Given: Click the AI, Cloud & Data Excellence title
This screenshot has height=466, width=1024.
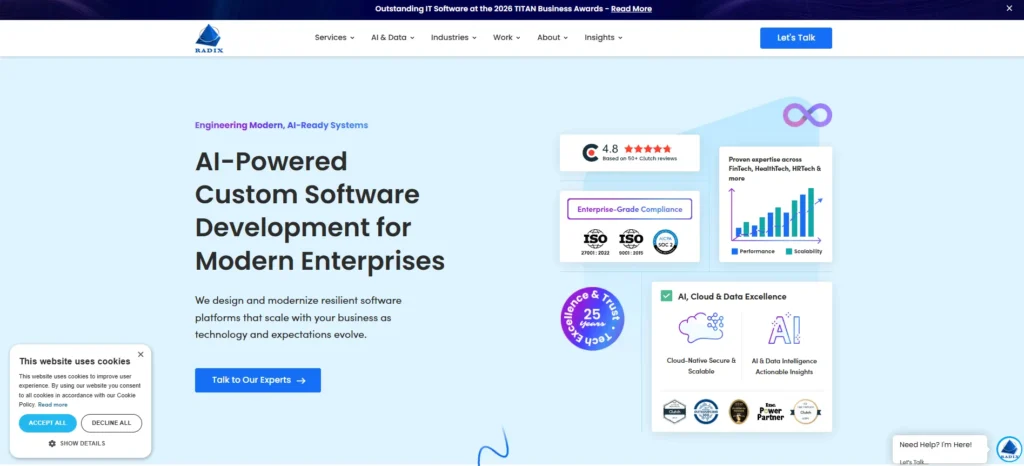Looking at the screenshot, I should (x=732, y=296).
